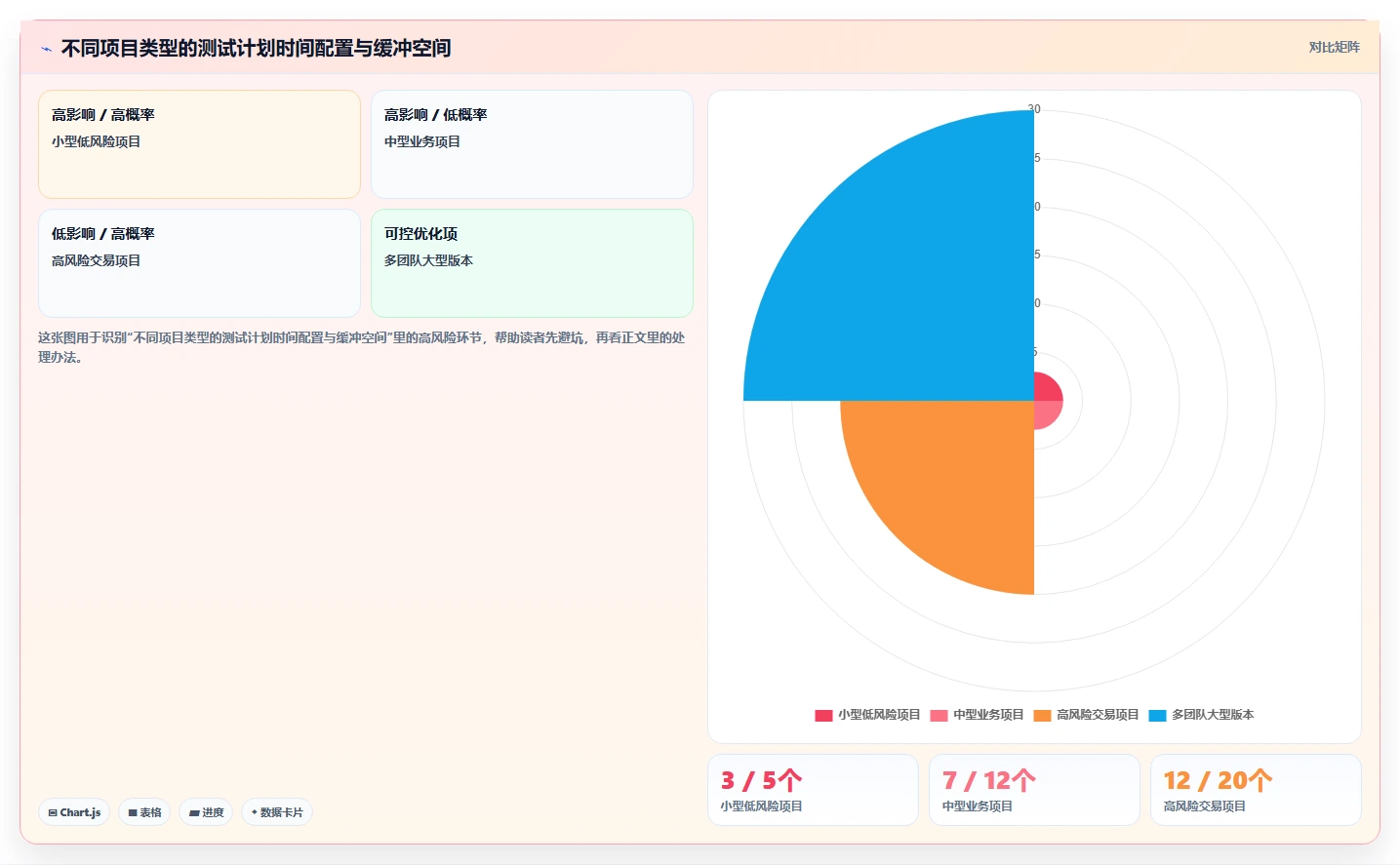Click the 多团队大型版本 text in green card

[x=428, y=260]
